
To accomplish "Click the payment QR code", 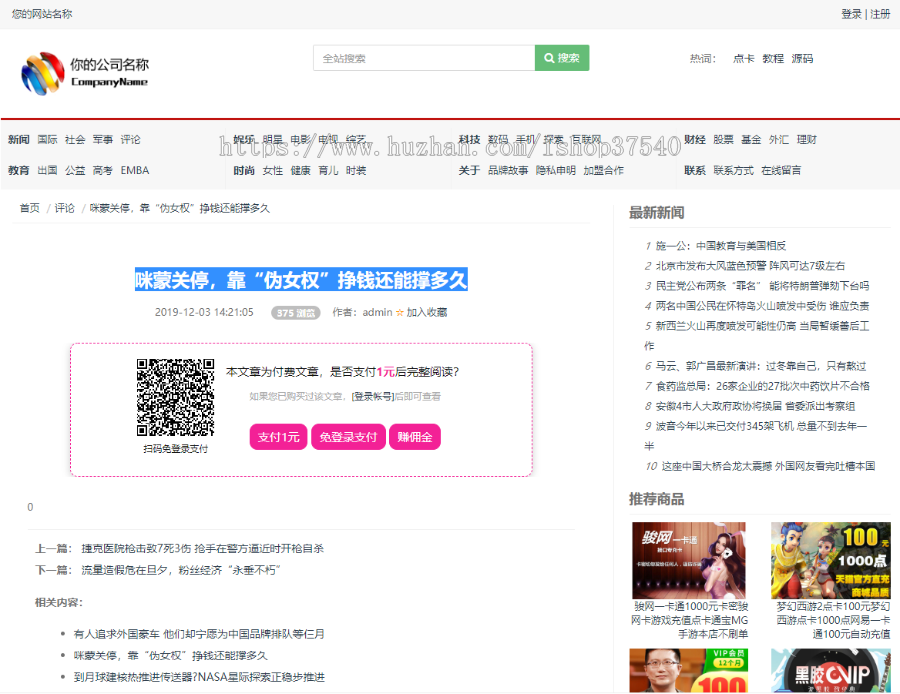I will coord(175,397).
